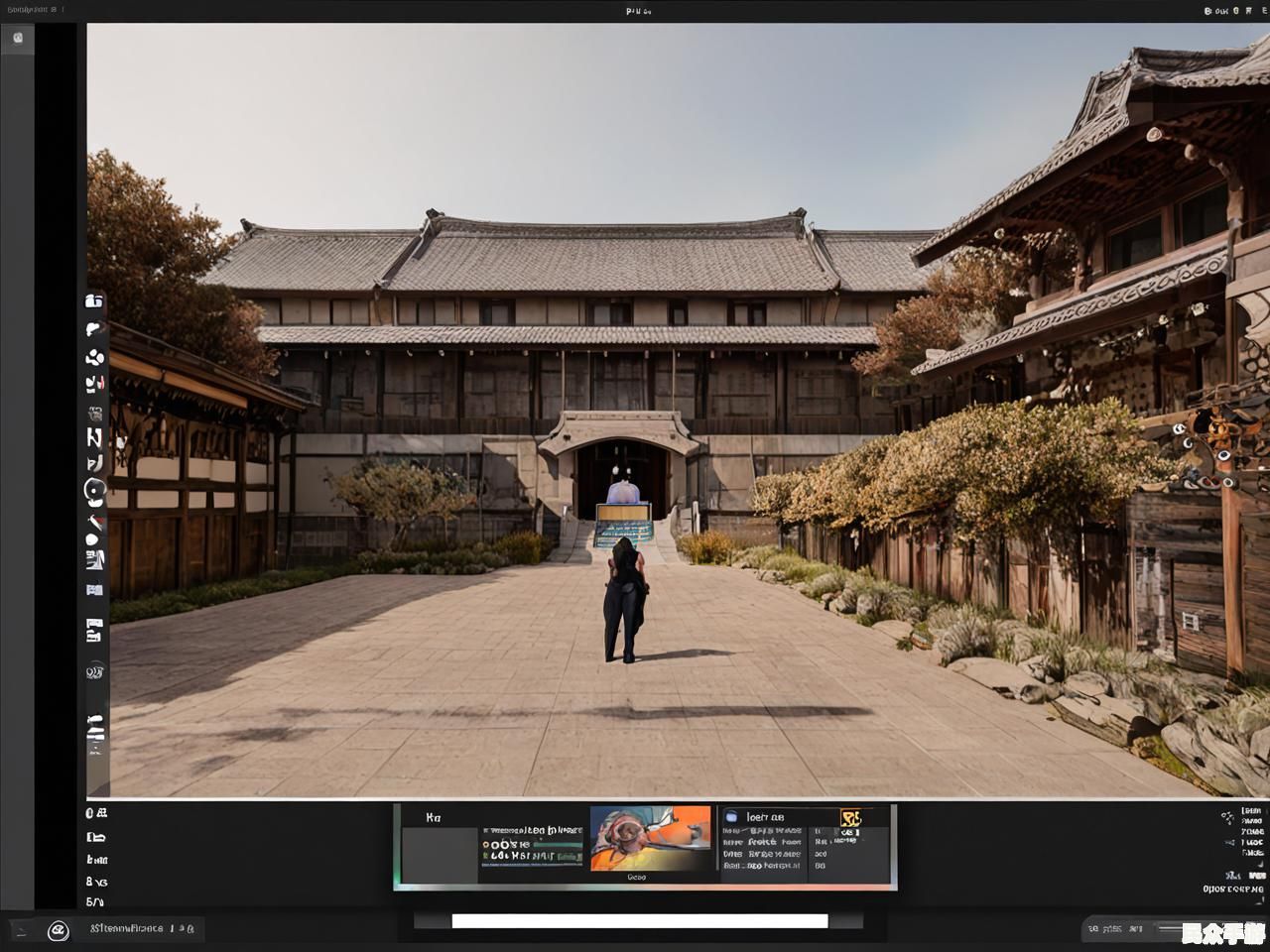Click the 'Ka' label in bottom panel
The image size is (1270, 952).
(433, 818)
